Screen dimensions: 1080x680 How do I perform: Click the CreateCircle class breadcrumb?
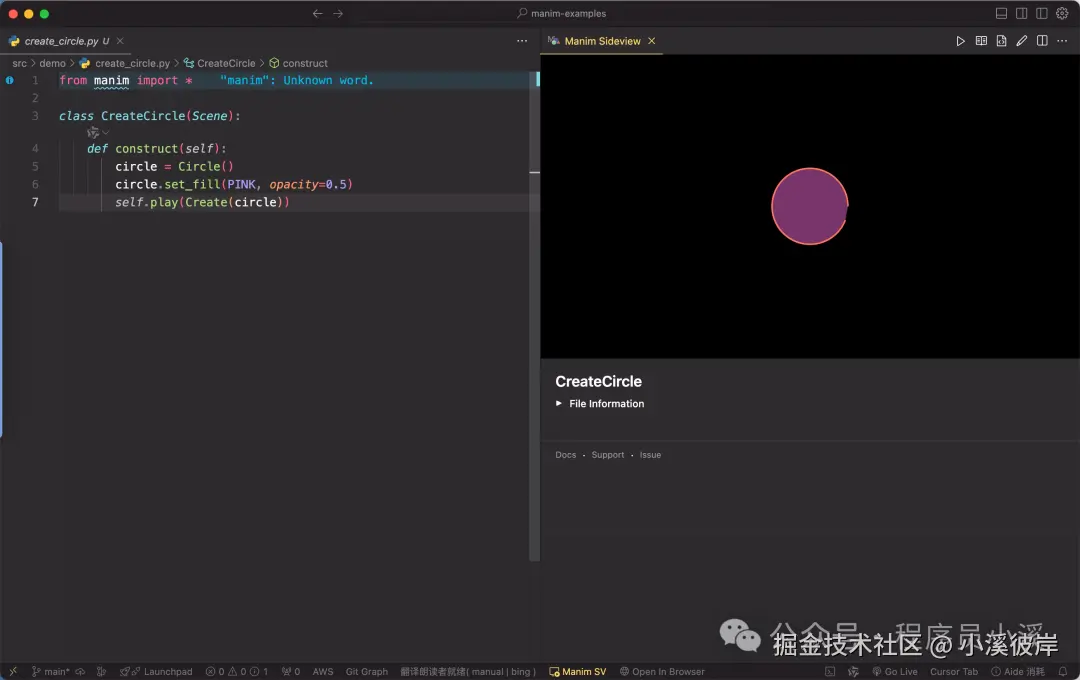(226, 63)
